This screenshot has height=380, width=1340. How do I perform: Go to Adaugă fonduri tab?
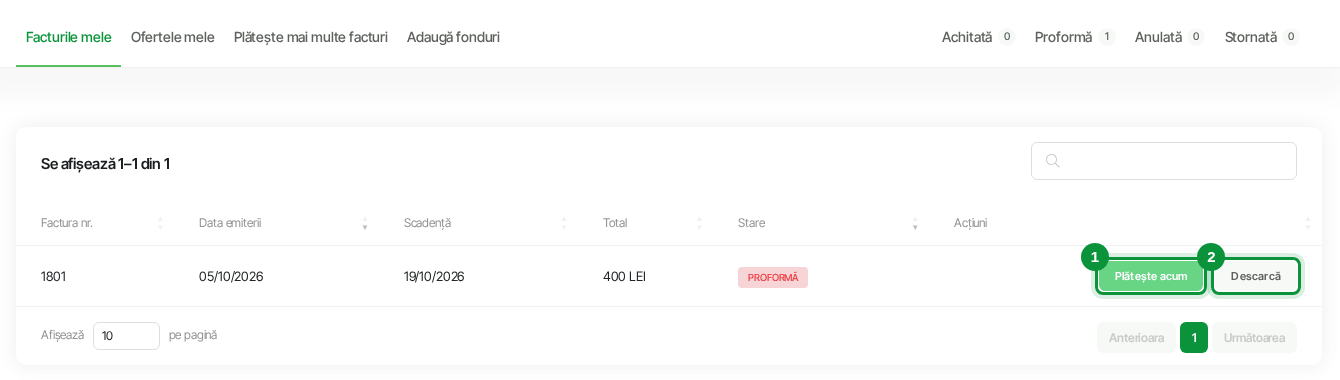tap(453, 37)
